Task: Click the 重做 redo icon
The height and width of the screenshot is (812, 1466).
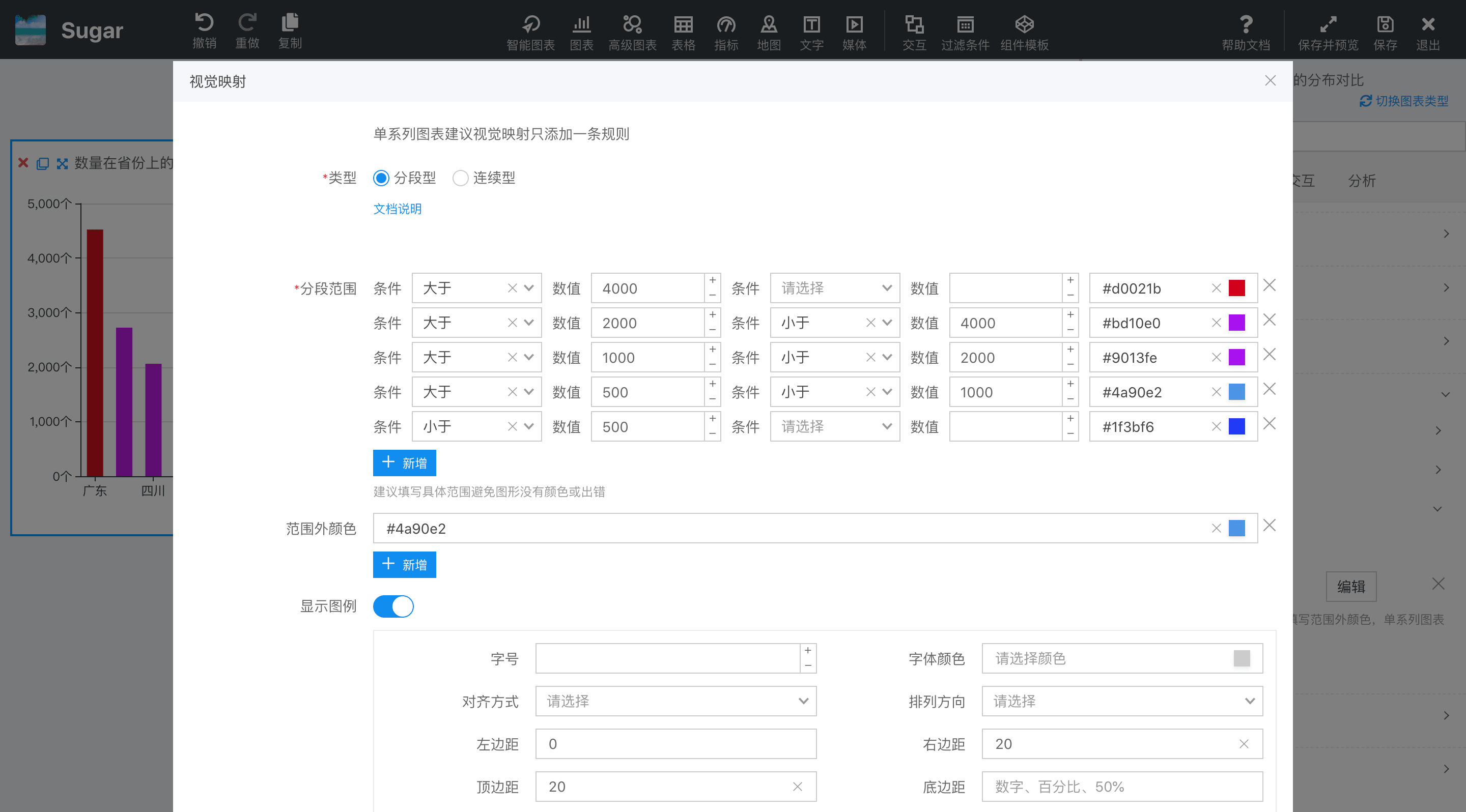Action: click(247, 30)
